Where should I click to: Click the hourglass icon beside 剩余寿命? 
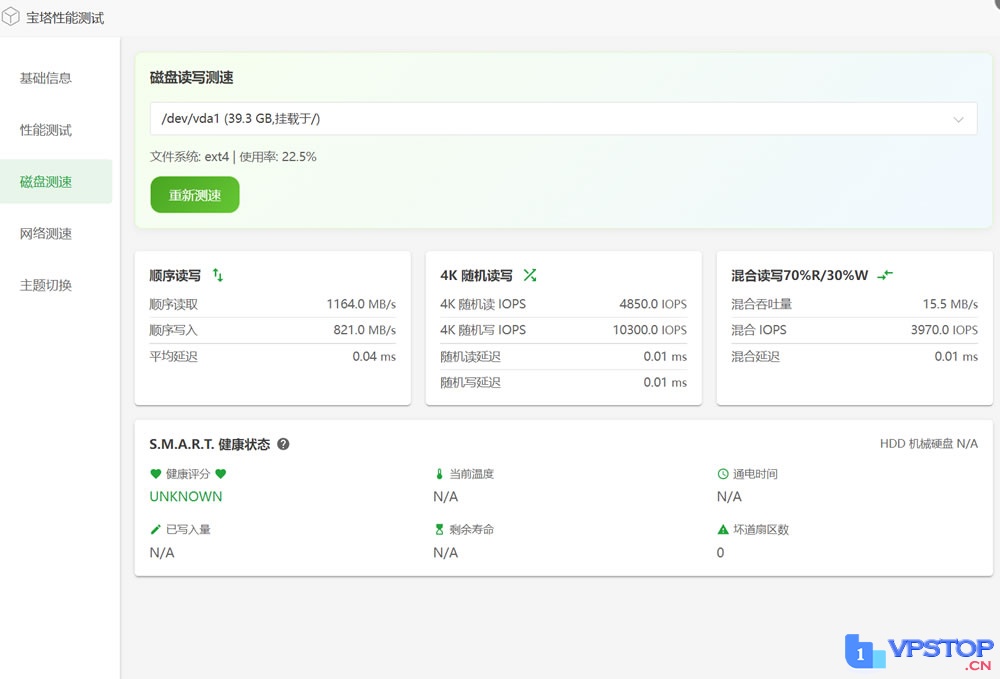point(438,530)
